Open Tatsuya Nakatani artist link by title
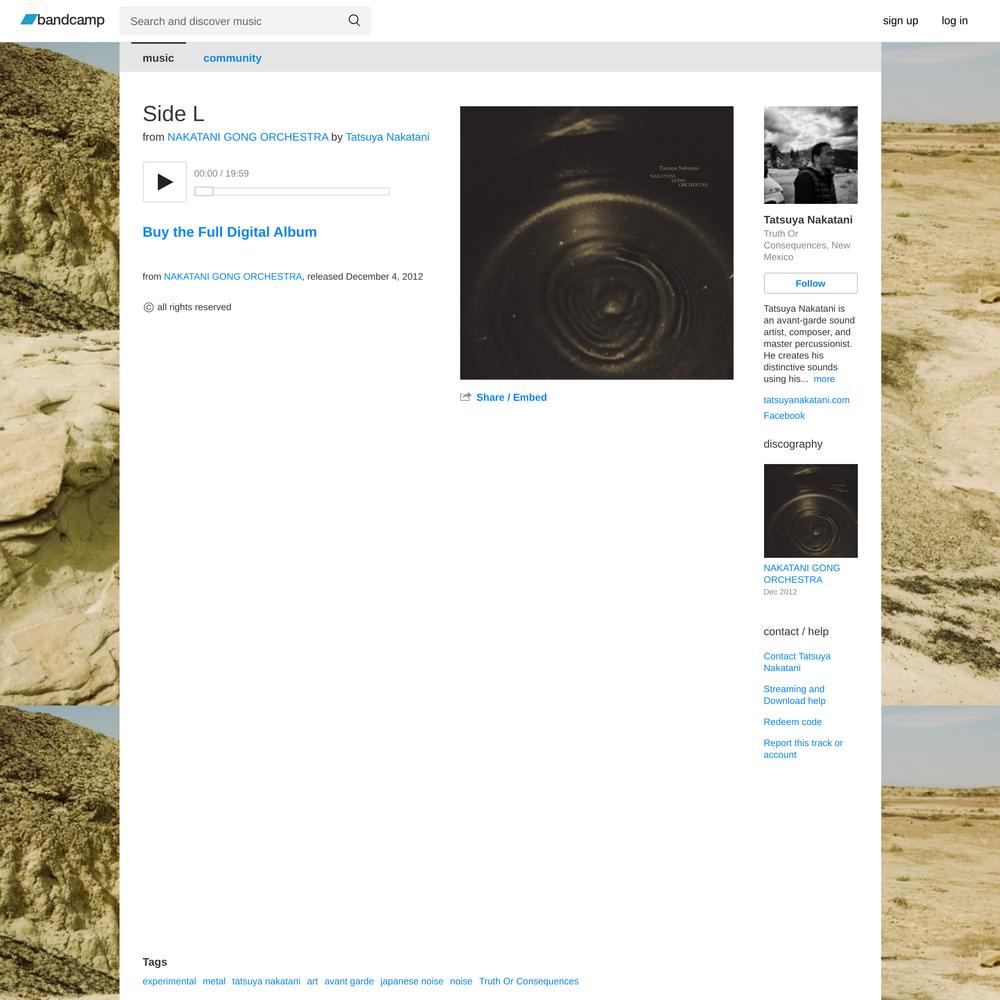This screenshot has height=1000, width=1000. [x=387, y=137]
